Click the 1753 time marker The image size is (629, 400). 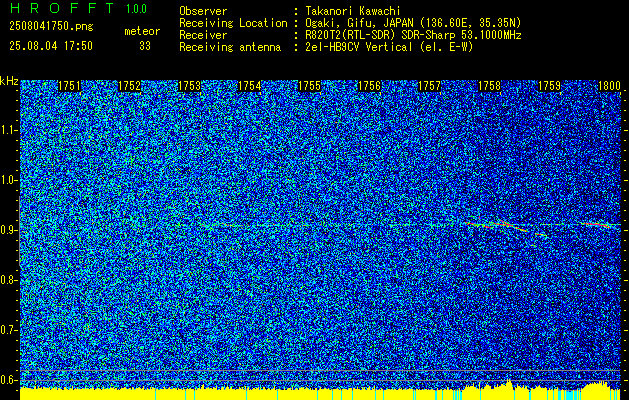tap(189, 86)
